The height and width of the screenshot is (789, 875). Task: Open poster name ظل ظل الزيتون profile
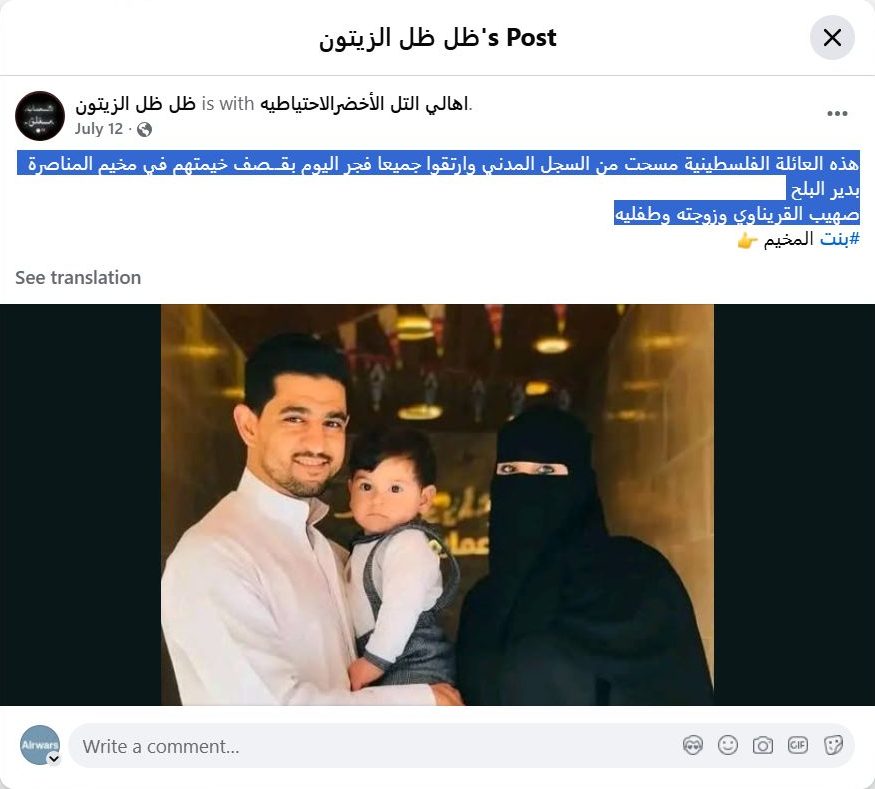(x=136, y=104)
